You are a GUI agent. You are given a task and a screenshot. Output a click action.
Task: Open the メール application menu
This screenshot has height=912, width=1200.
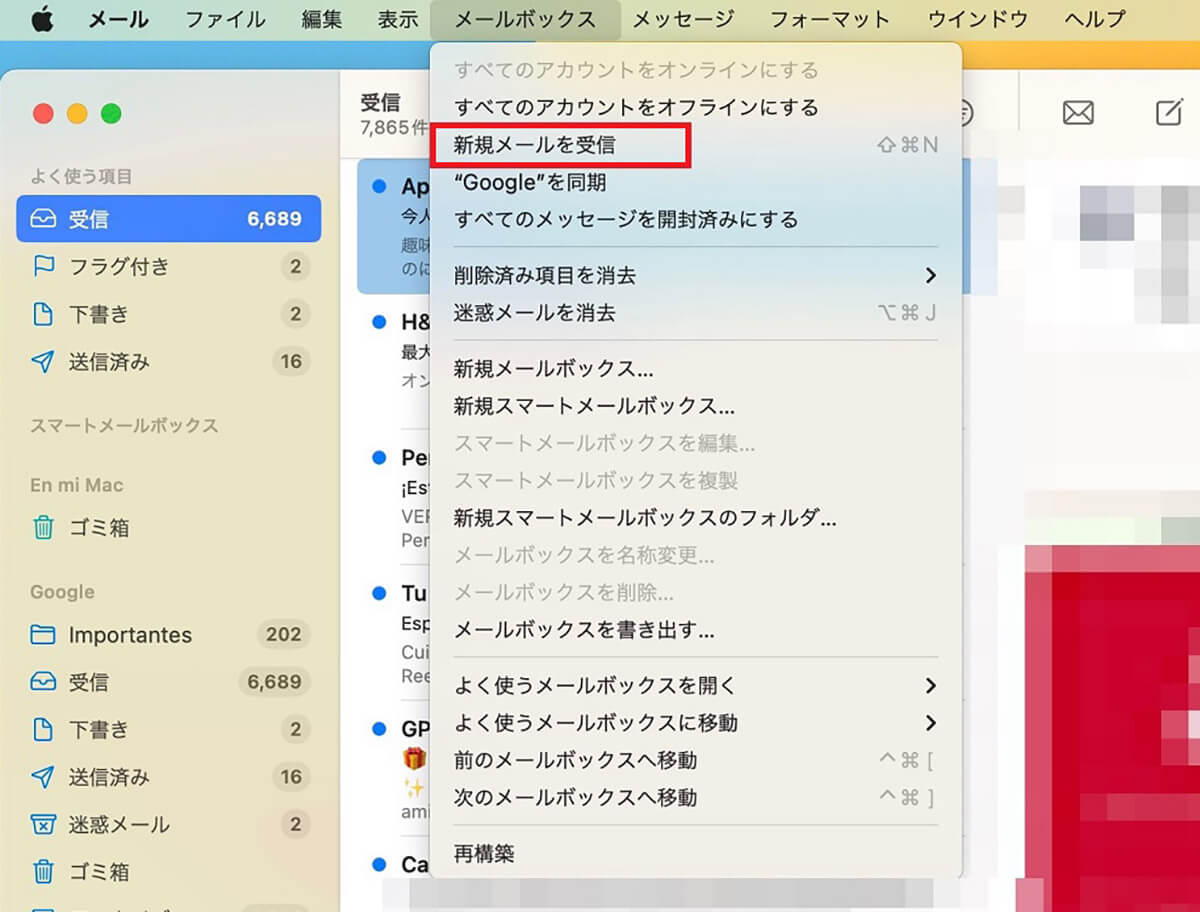[x=119, y=19]
